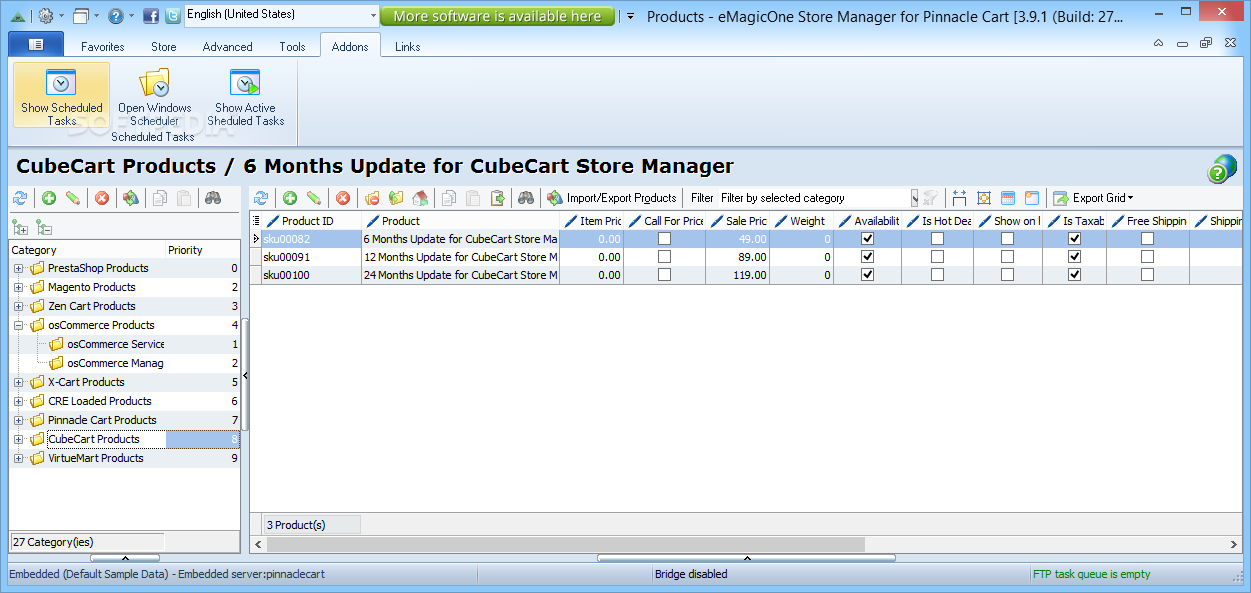Image resolution: width=1251 pixels, height=593 pixels.
Task: Toggle Is Taxable checkbox for sku00082
Action: pyautogui.click(x=1074, y=239)
